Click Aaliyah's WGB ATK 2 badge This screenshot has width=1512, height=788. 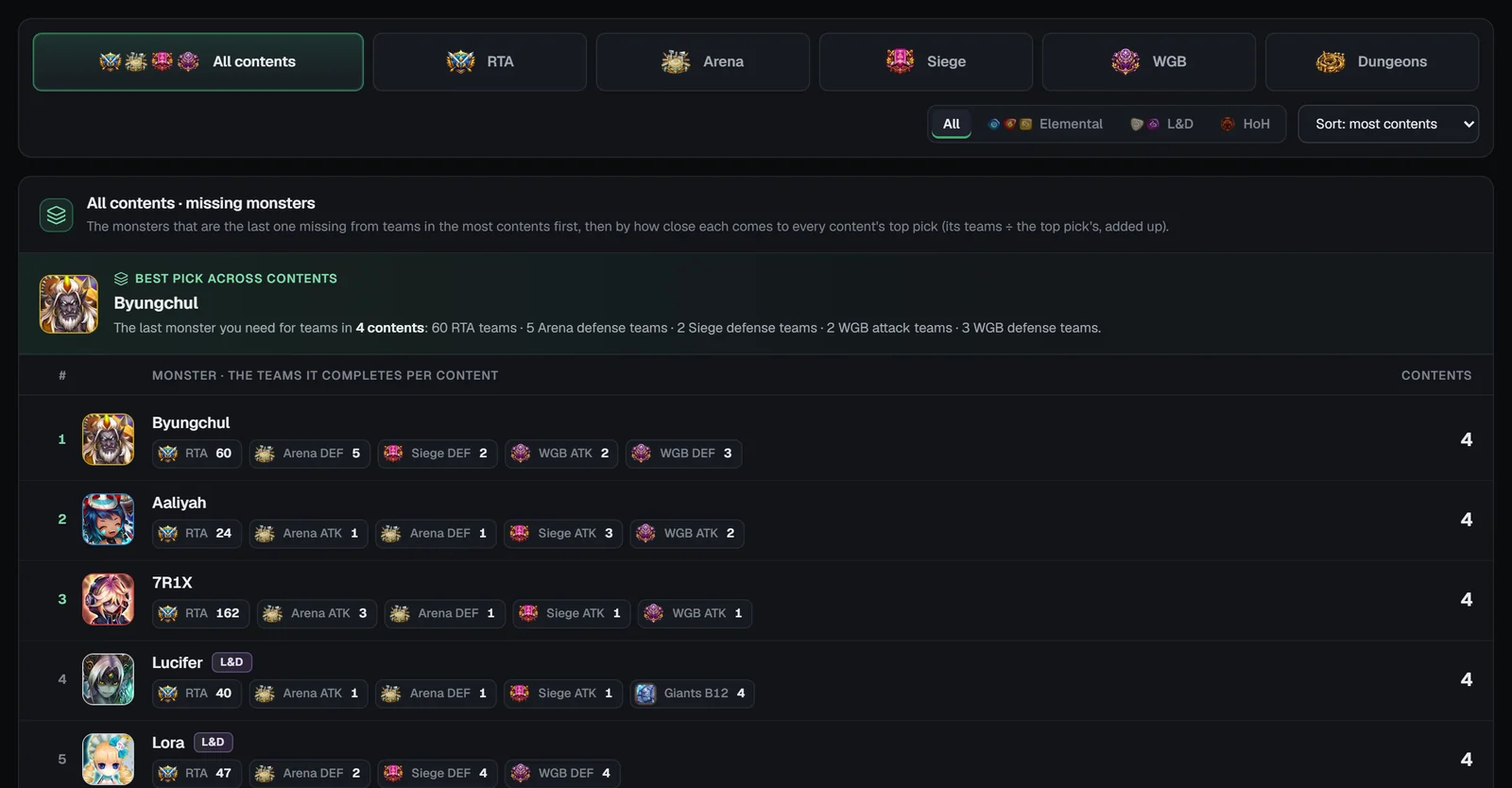(x=687, y=534)
